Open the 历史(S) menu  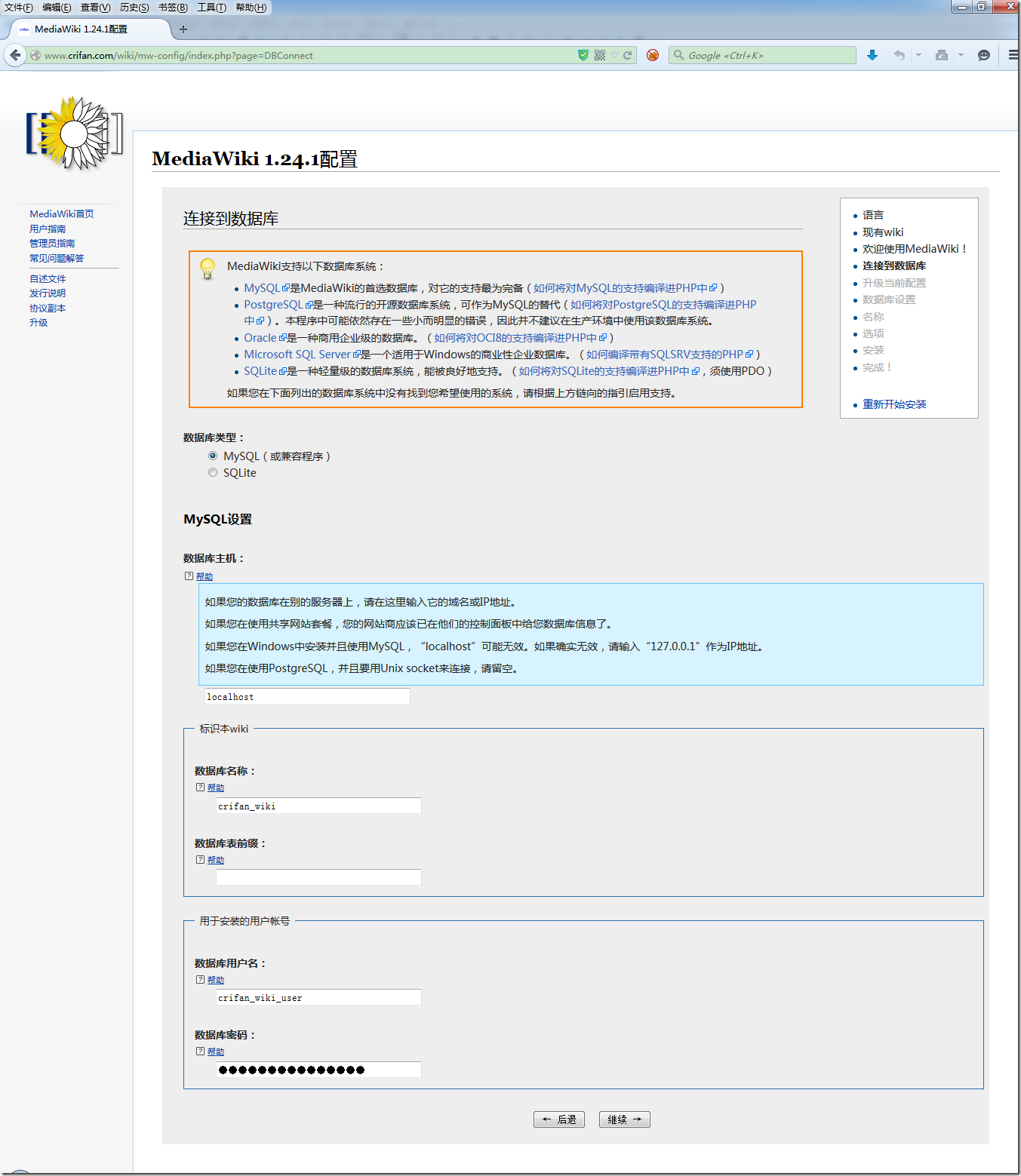point(134,8)
